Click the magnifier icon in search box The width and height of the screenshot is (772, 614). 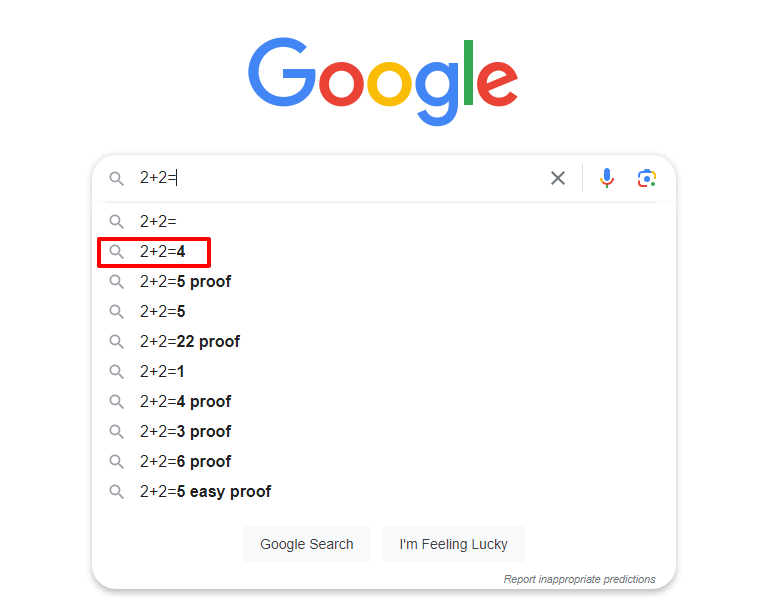click(117, 178)
